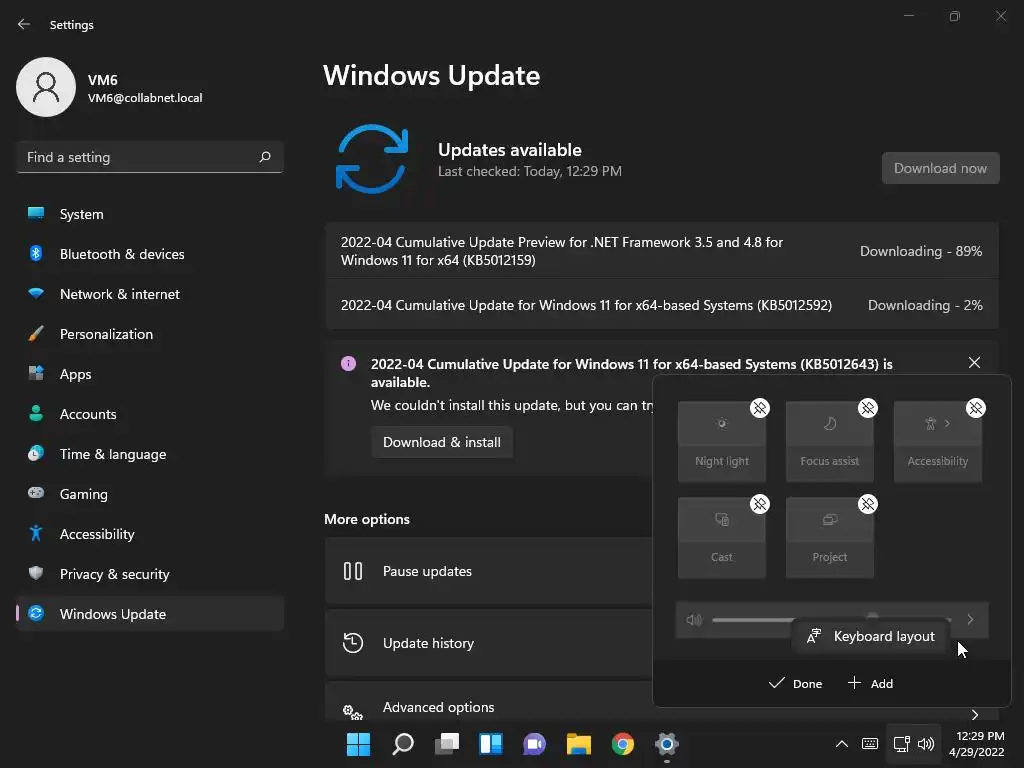Open the Windows Start menu
Image resolution: width=1024 pixels, height=768 pixels.
359,744
